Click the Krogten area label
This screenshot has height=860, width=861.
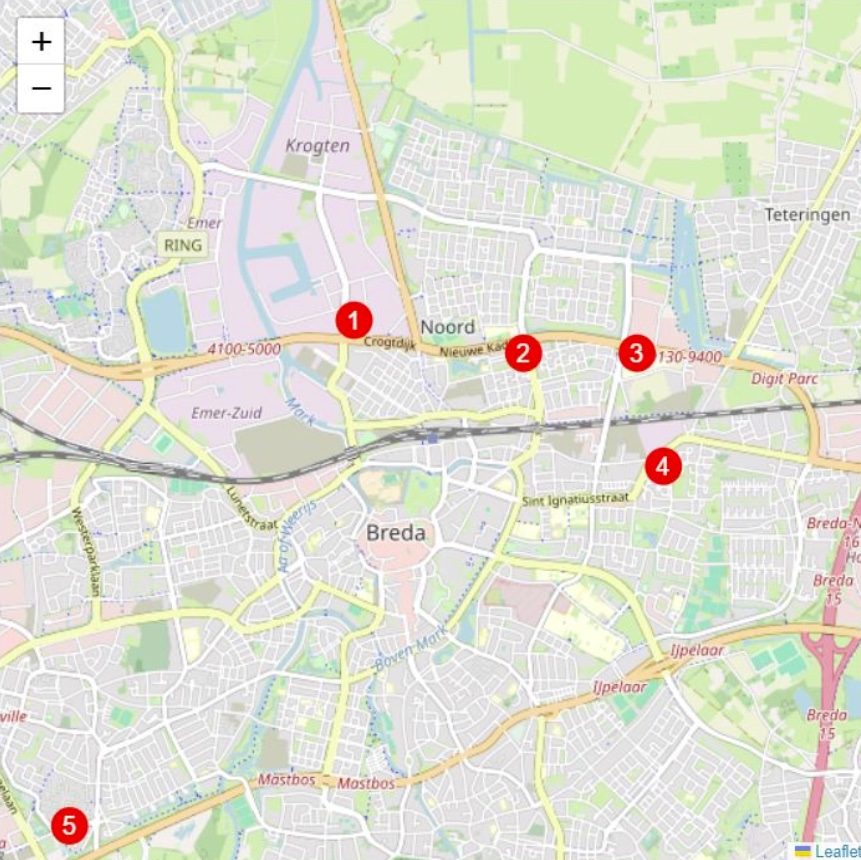[x=317, y=146]
